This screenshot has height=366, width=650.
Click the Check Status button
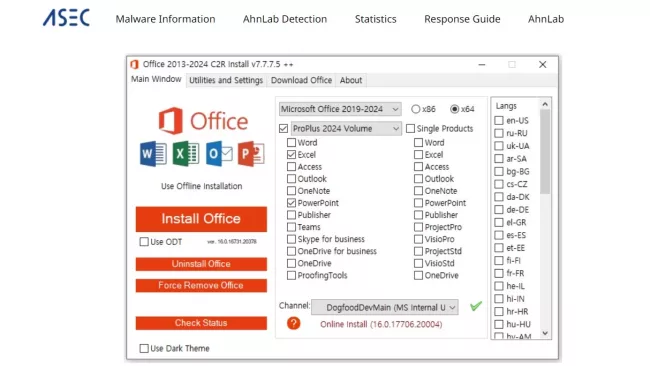pyautogui.click(x=201, y=323)
